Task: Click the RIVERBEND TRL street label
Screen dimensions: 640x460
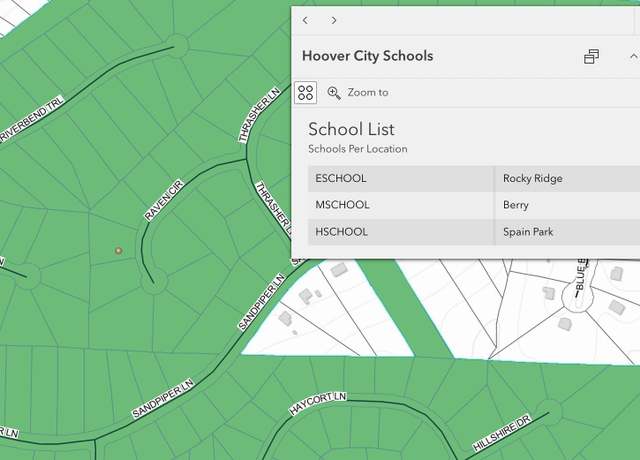Action: pos(32,119)
